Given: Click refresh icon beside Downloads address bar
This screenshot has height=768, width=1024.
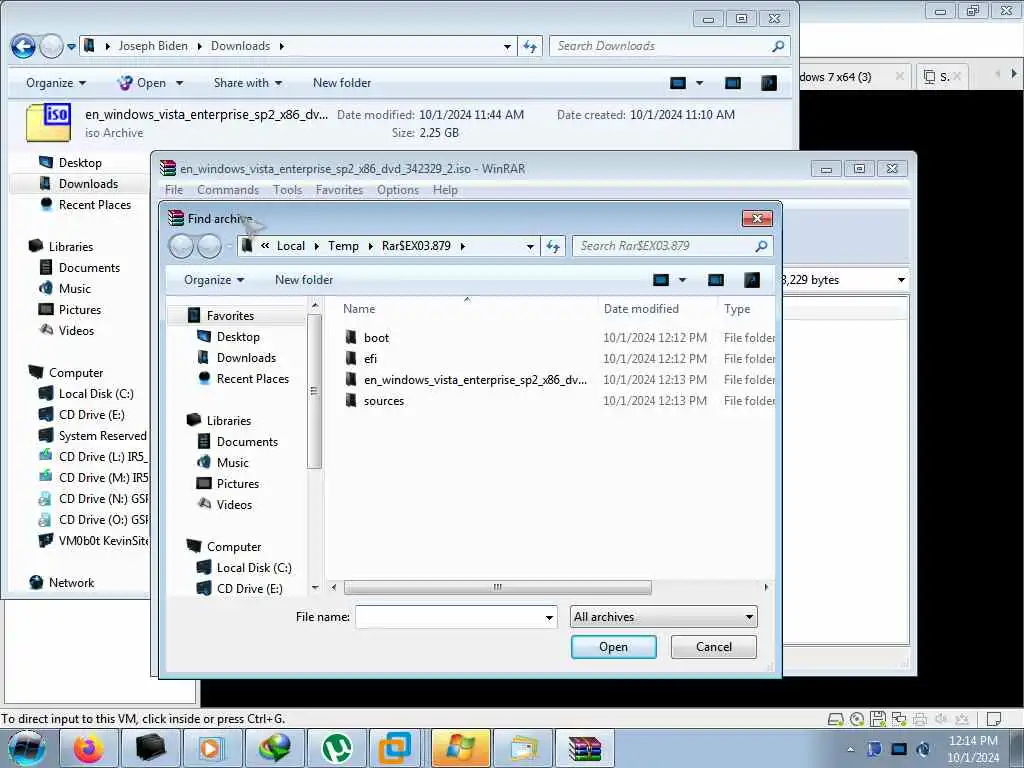Looking at the screenshot, I should coord(530,46).
